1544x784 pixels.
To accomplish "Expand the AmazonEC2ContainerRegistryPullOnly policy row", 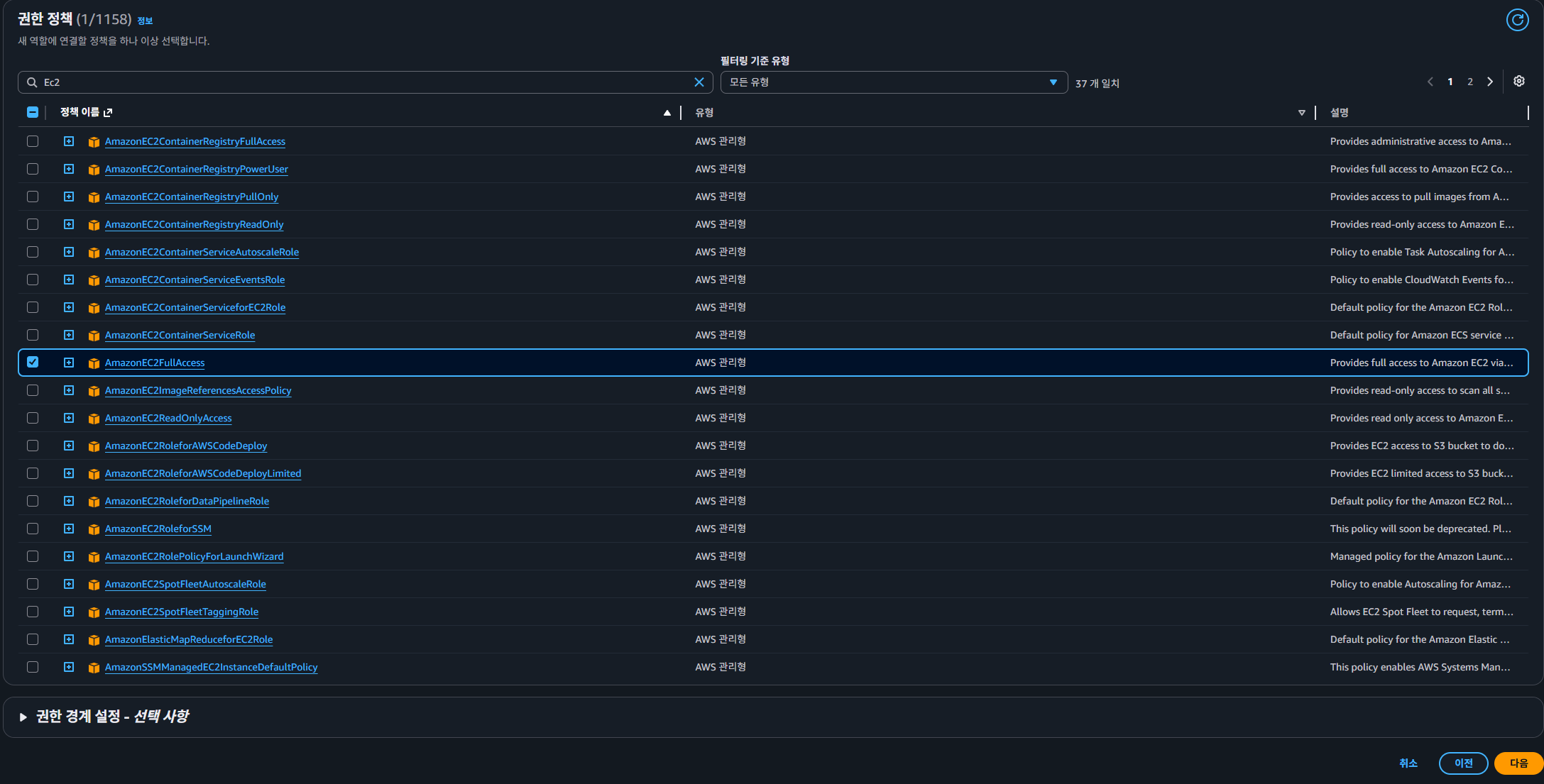I will pyautogui.click(x=69, y=197).
